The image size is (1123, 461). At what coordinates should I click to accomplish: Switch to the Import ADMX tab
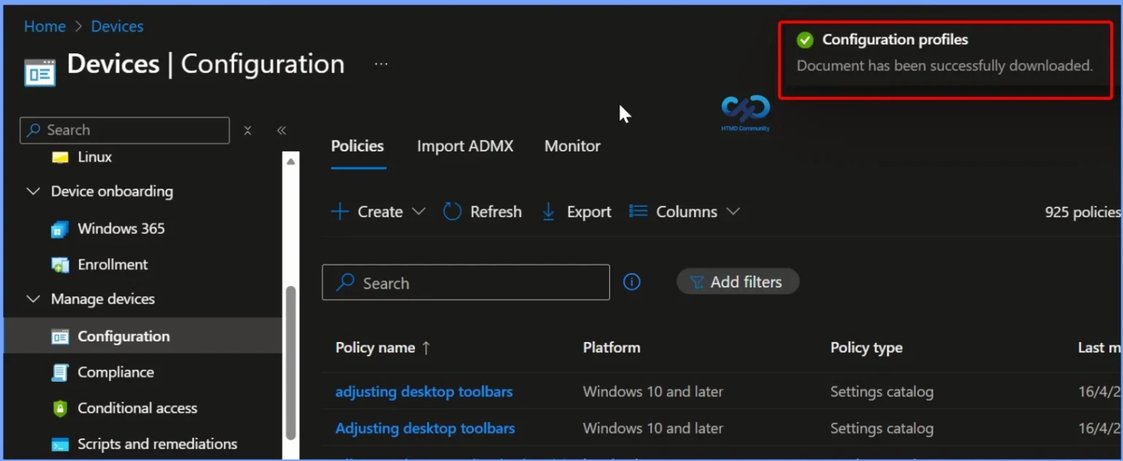(x=465, y=146)
